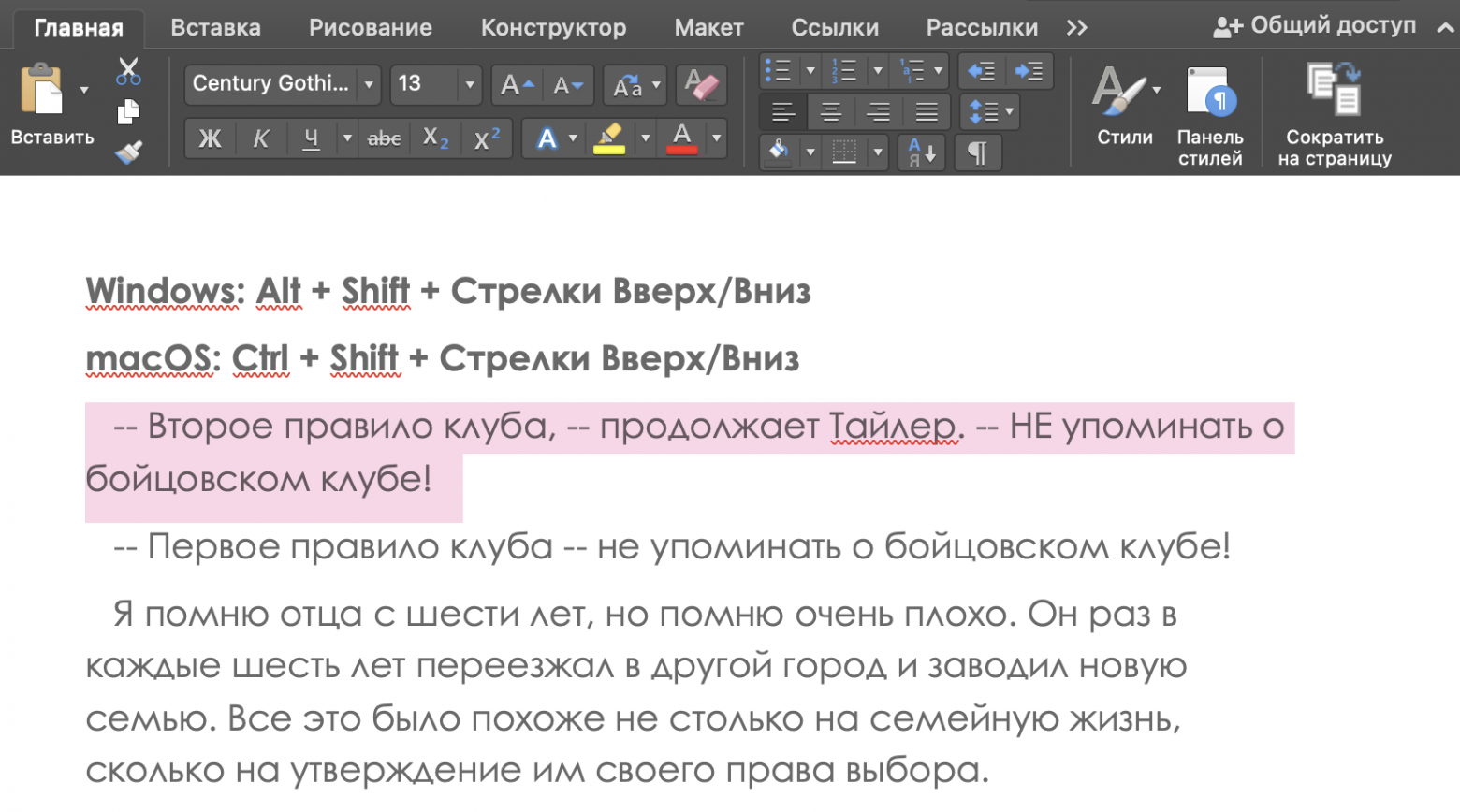Toggle italic with the К button

[x=260, y=138]
